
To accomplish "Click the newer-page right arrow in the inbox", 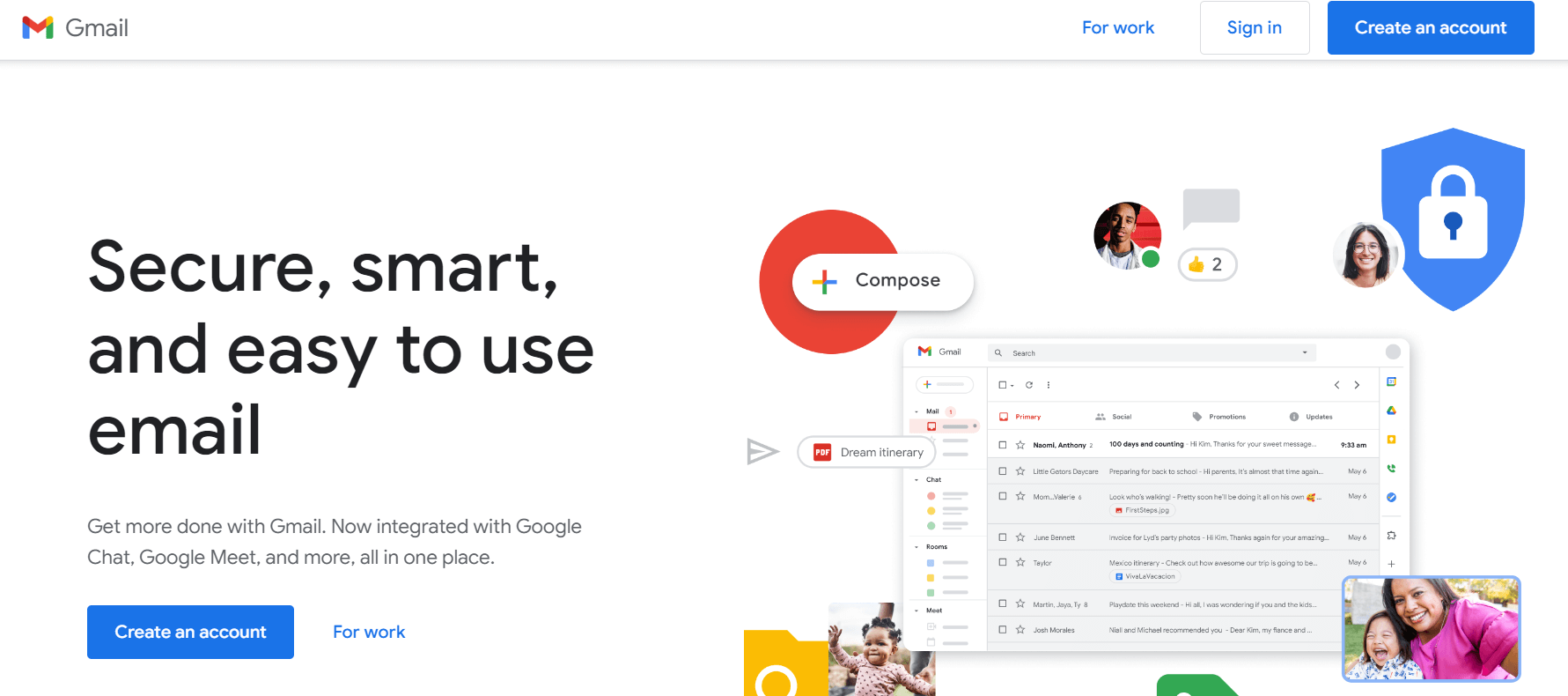I will tap(1357, 385).
